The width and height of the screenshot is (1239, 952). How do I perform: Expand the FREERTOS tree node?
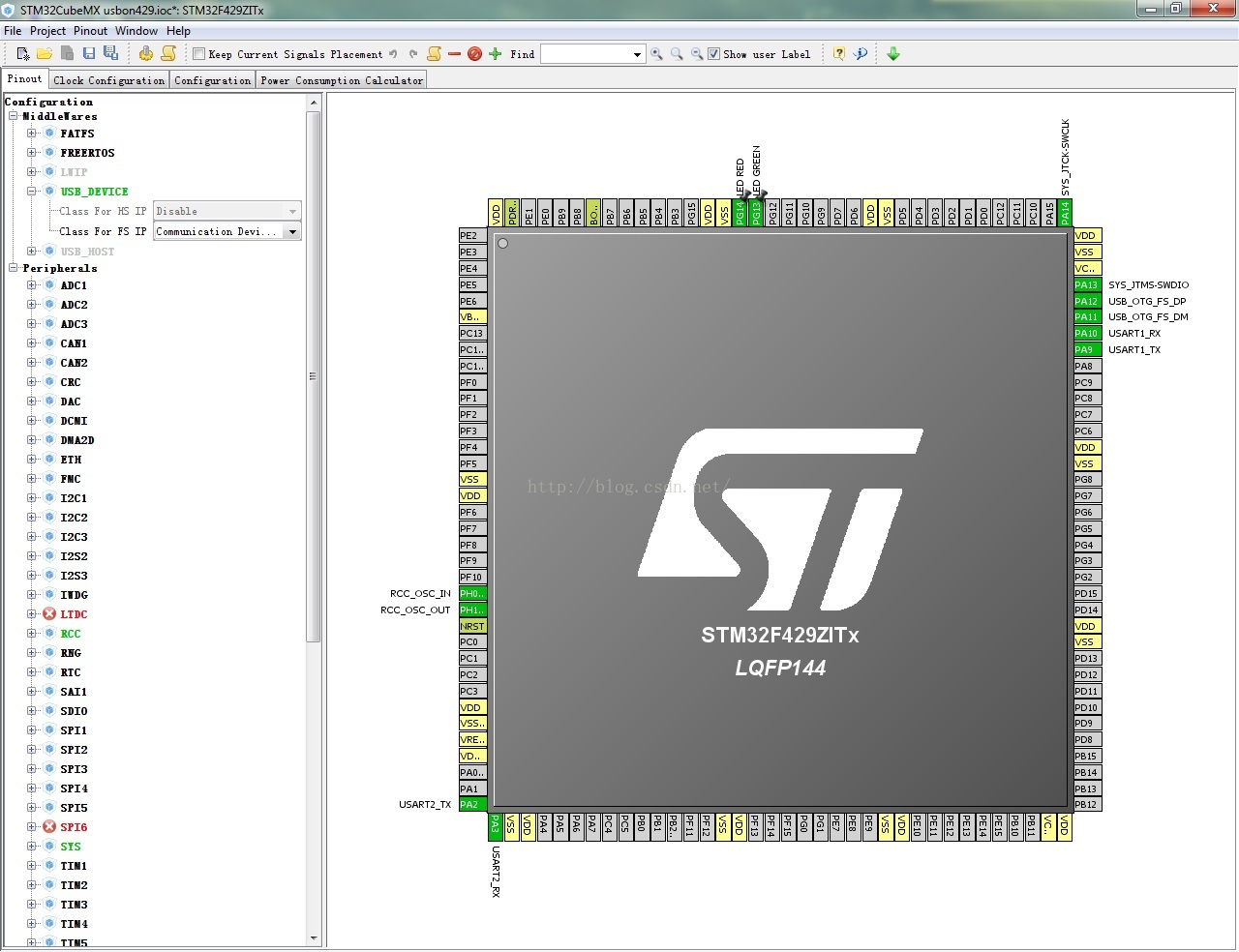point(32,153)
